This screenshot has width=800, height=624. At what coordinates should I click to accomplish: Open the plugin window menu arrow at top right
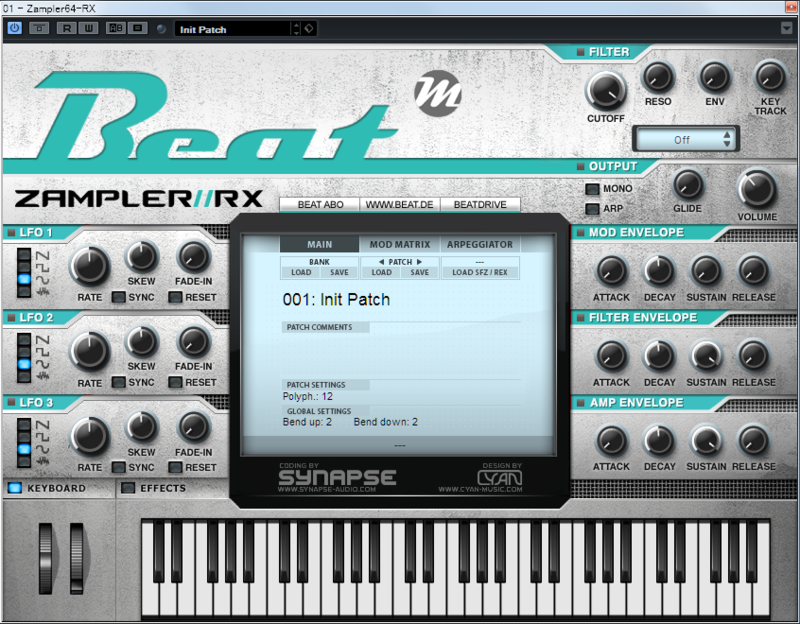coord(787,28)
